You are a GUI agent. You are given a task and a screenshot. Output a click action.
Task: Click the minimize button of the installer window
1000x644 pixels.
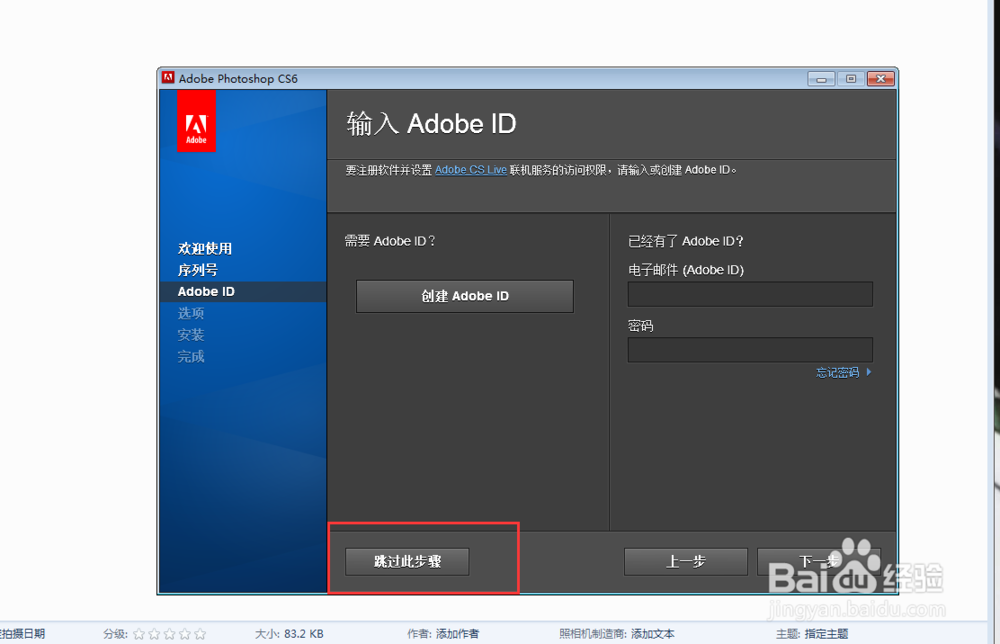click(820, 78)
